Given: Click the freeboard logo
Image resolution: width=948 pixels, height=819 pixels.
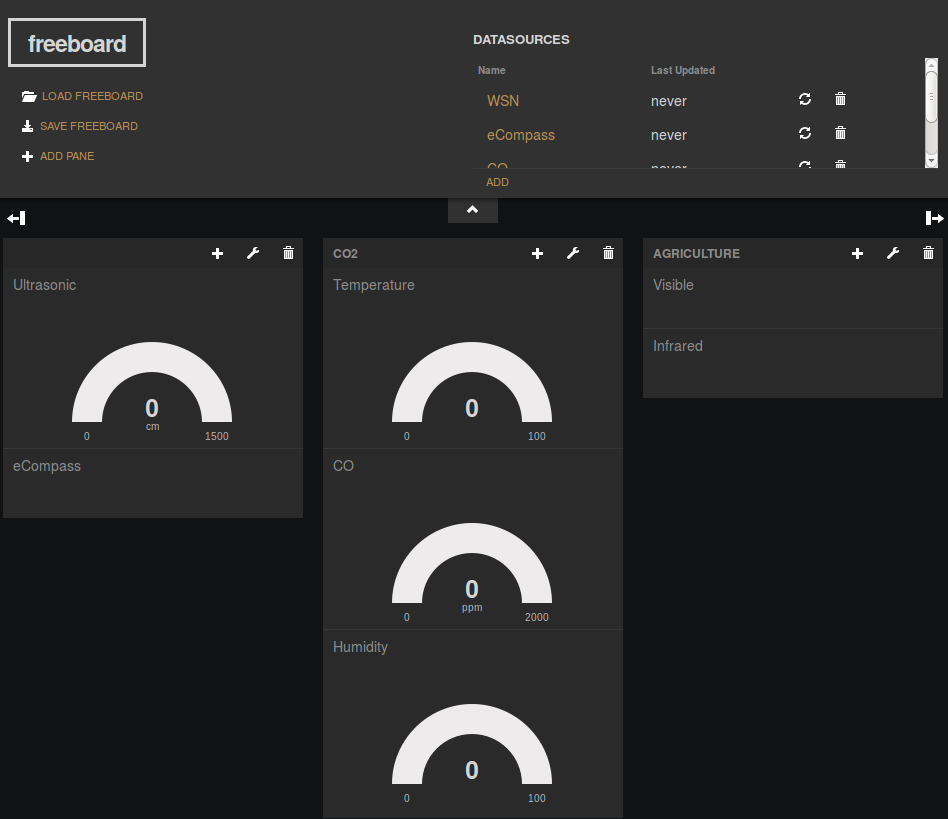Looking at the screenshot, I should [77, 43].
